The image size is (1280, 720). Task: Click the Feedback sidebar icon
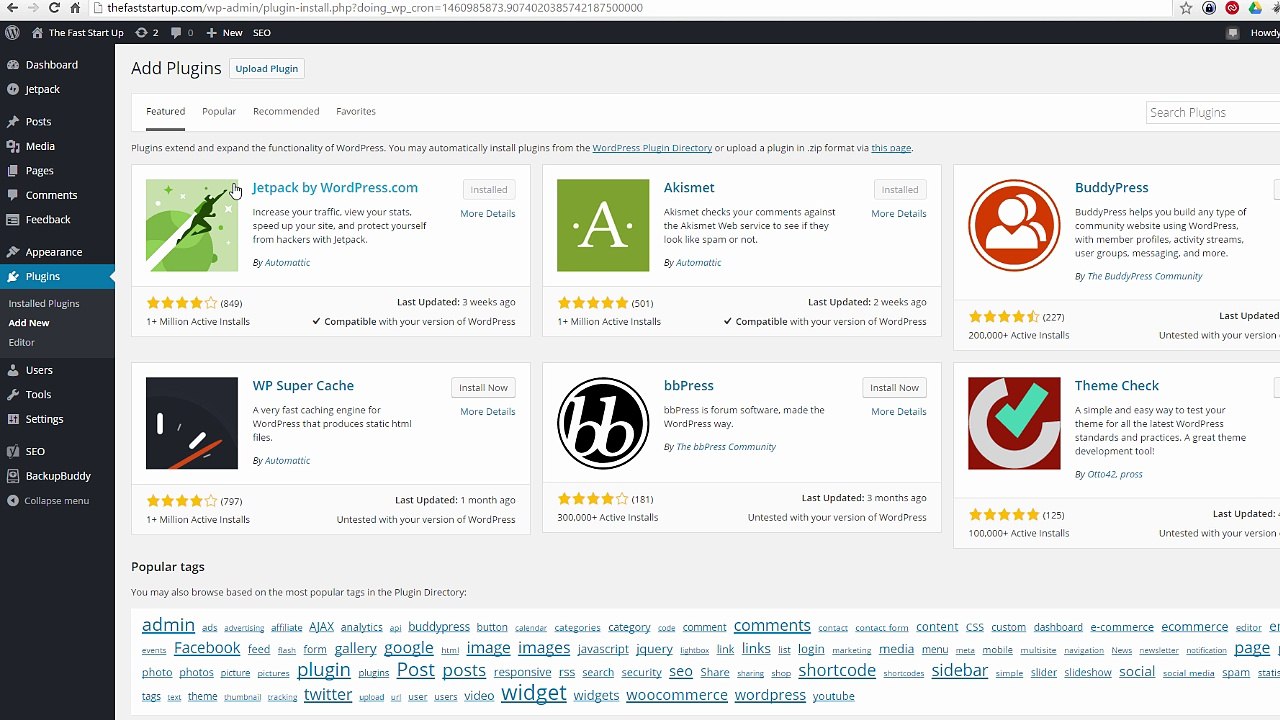(x=13, y=219)
